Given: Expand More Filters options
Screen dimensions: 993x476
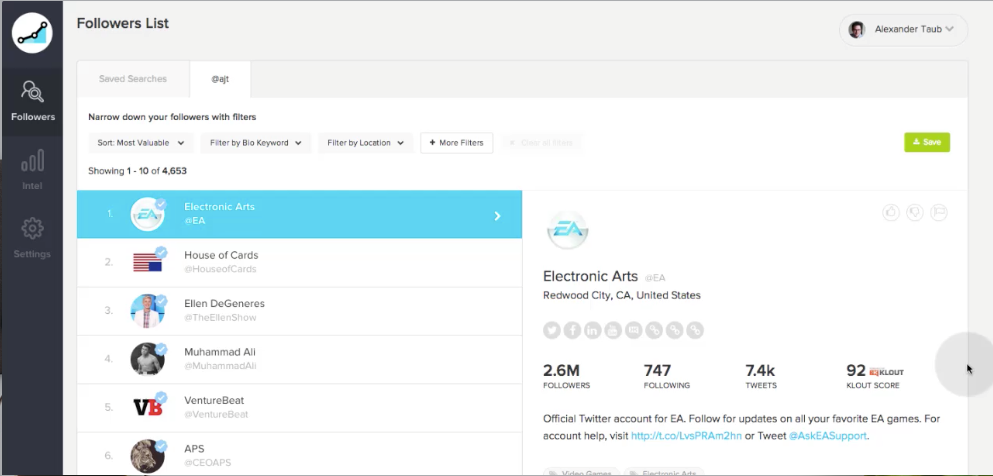Looking at the screenshot, I should point(457,143).
